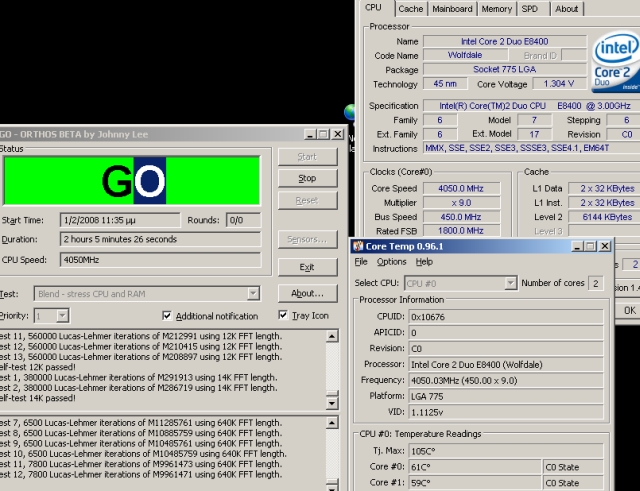Click the grayed Start button in ORTHOS
640x491 pixels.
pyautogui.click(x=307, y=157)
